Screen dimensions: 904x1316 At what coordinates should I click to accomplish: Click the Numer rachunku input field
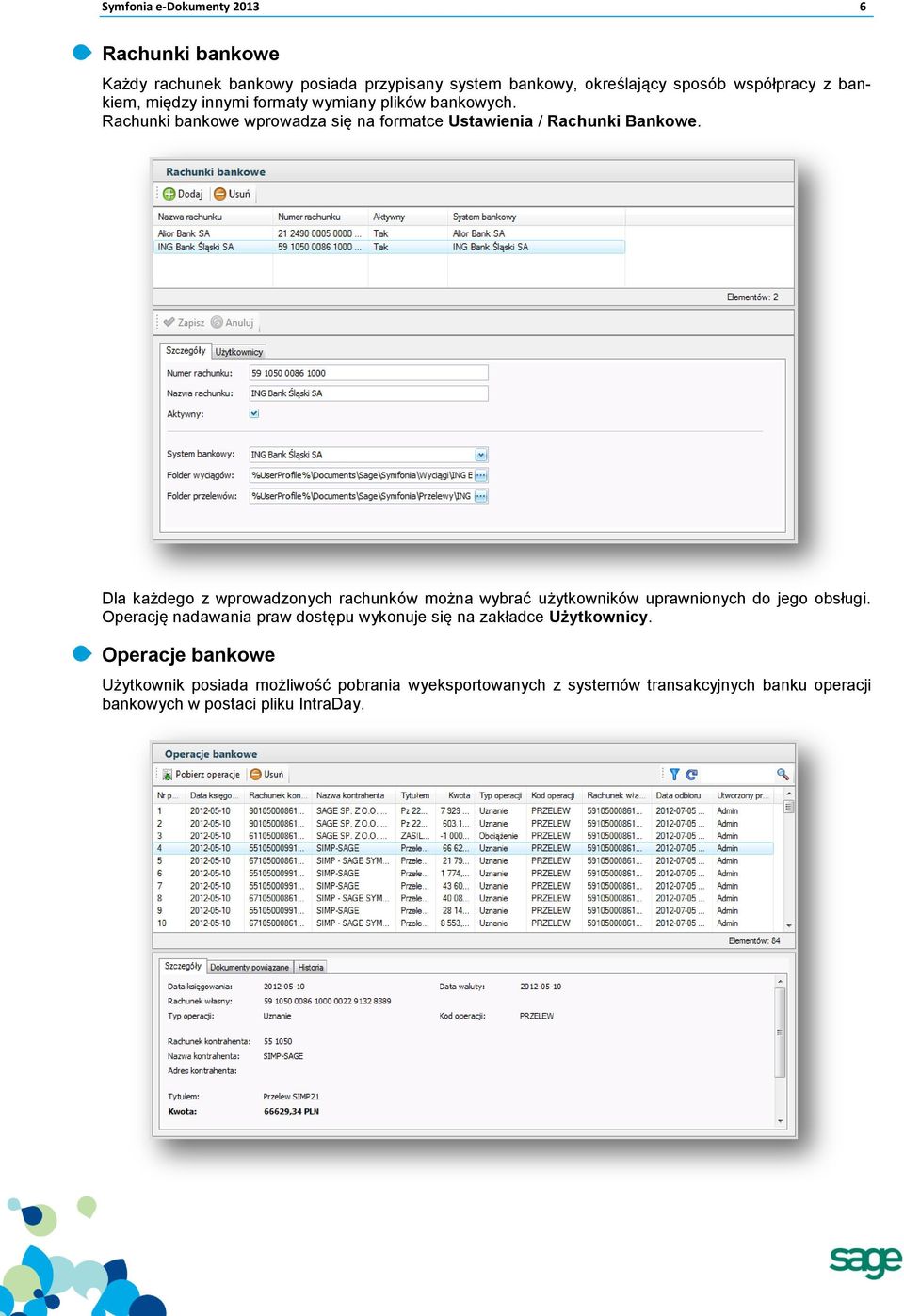point(368,373)
